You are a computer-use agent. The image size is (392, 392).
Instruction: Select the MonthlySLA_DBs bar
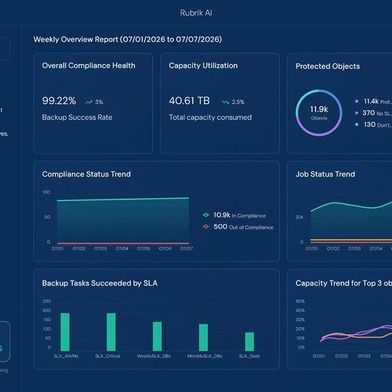203,337
